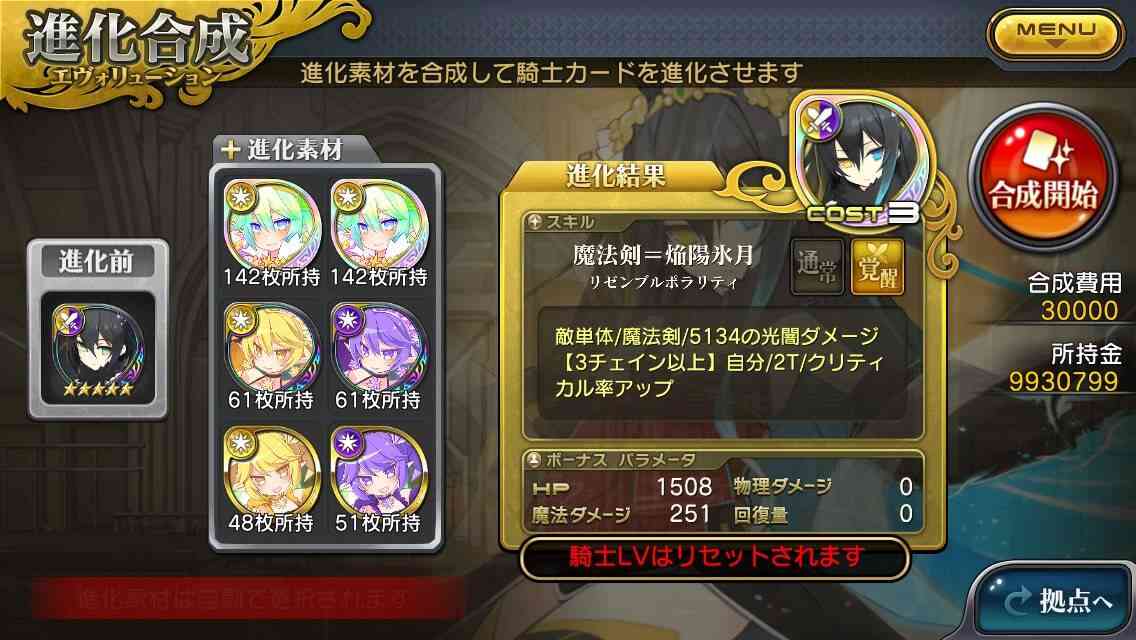Screen dimensions: 1136x640
Task: Tap the skill description text box
Action: pos(721,362)
